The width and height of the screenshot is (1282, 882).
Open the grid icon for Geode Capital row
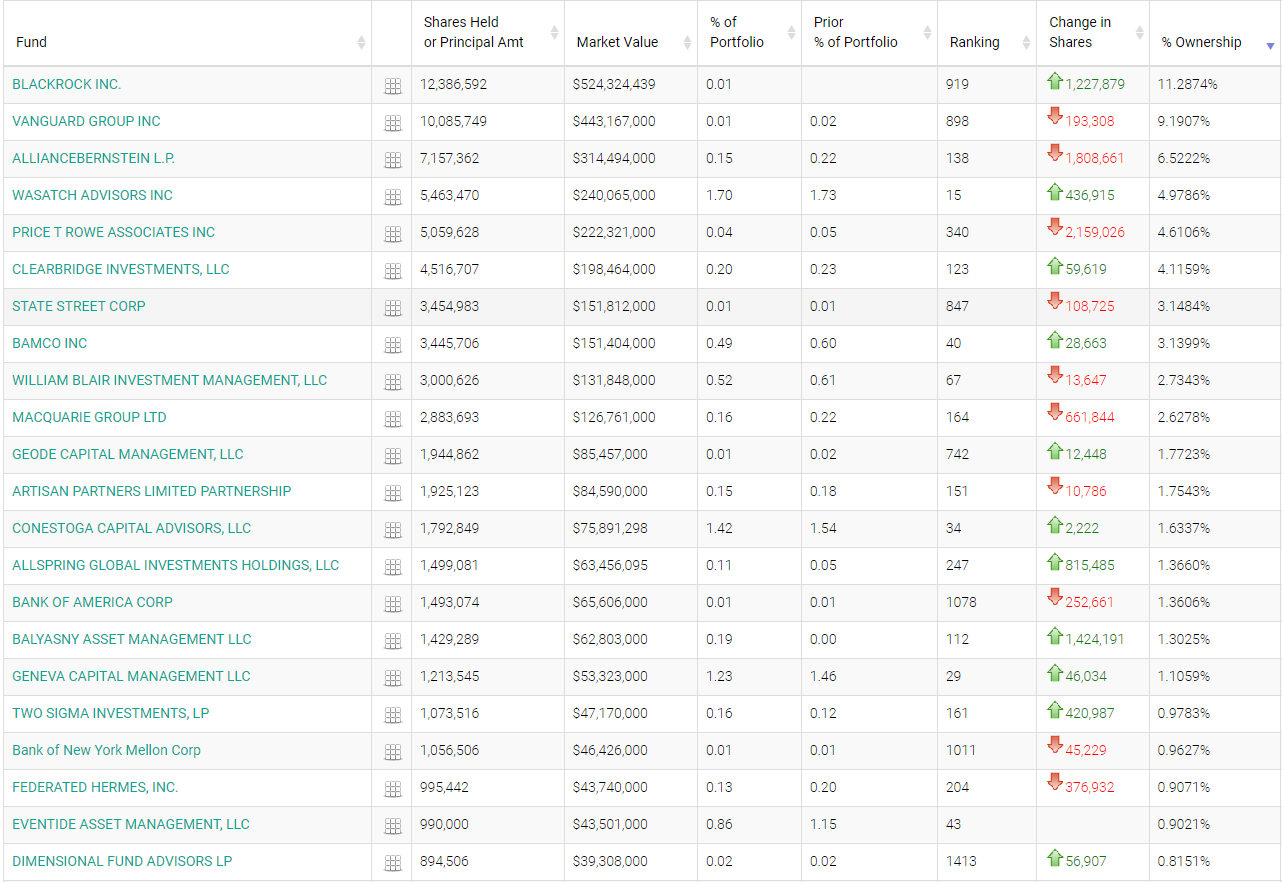(392, 456)
